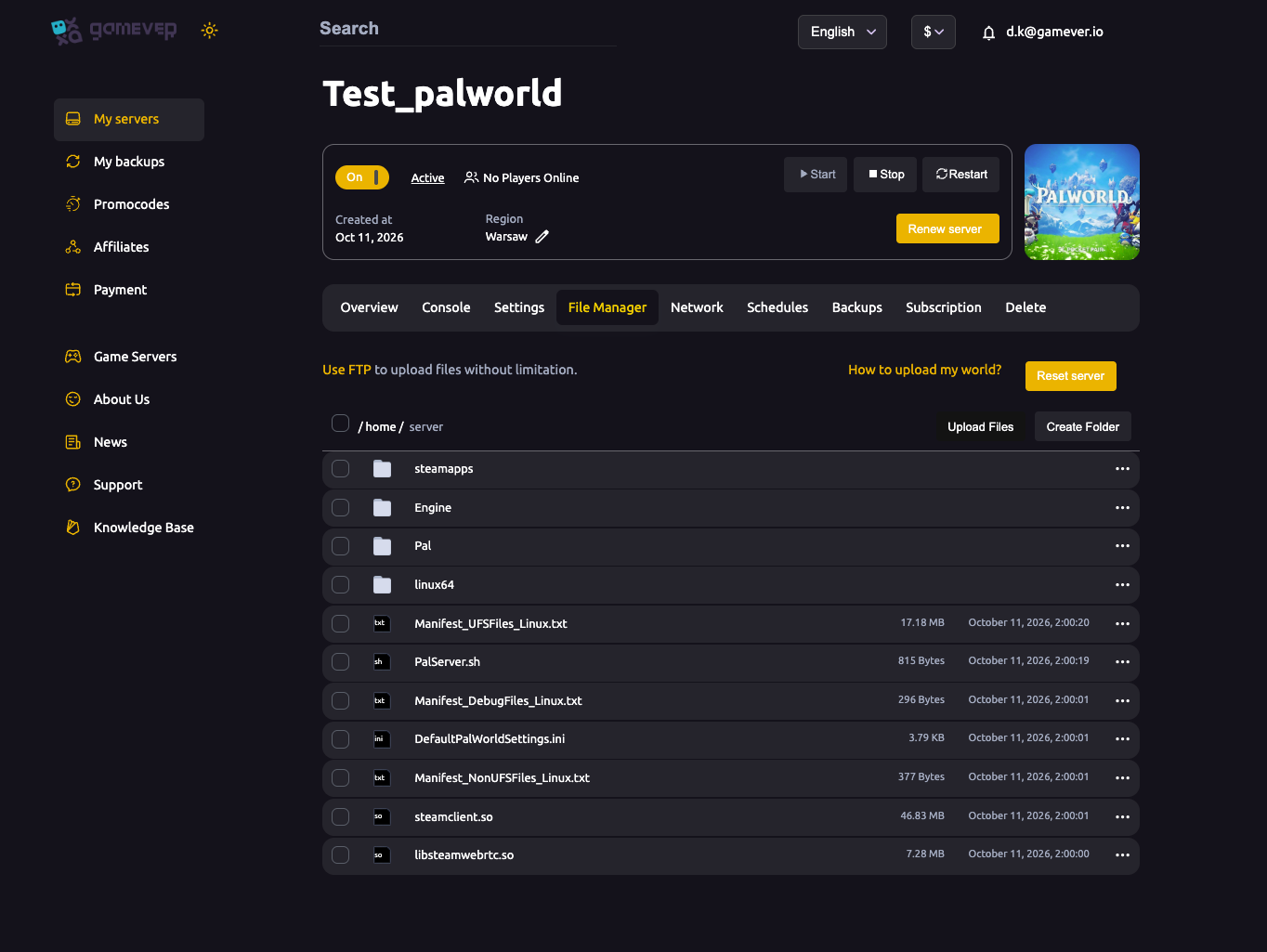Screen dimensions: 1267x952
Task: Edit region with pencil icon
Action: pos(542,237)
